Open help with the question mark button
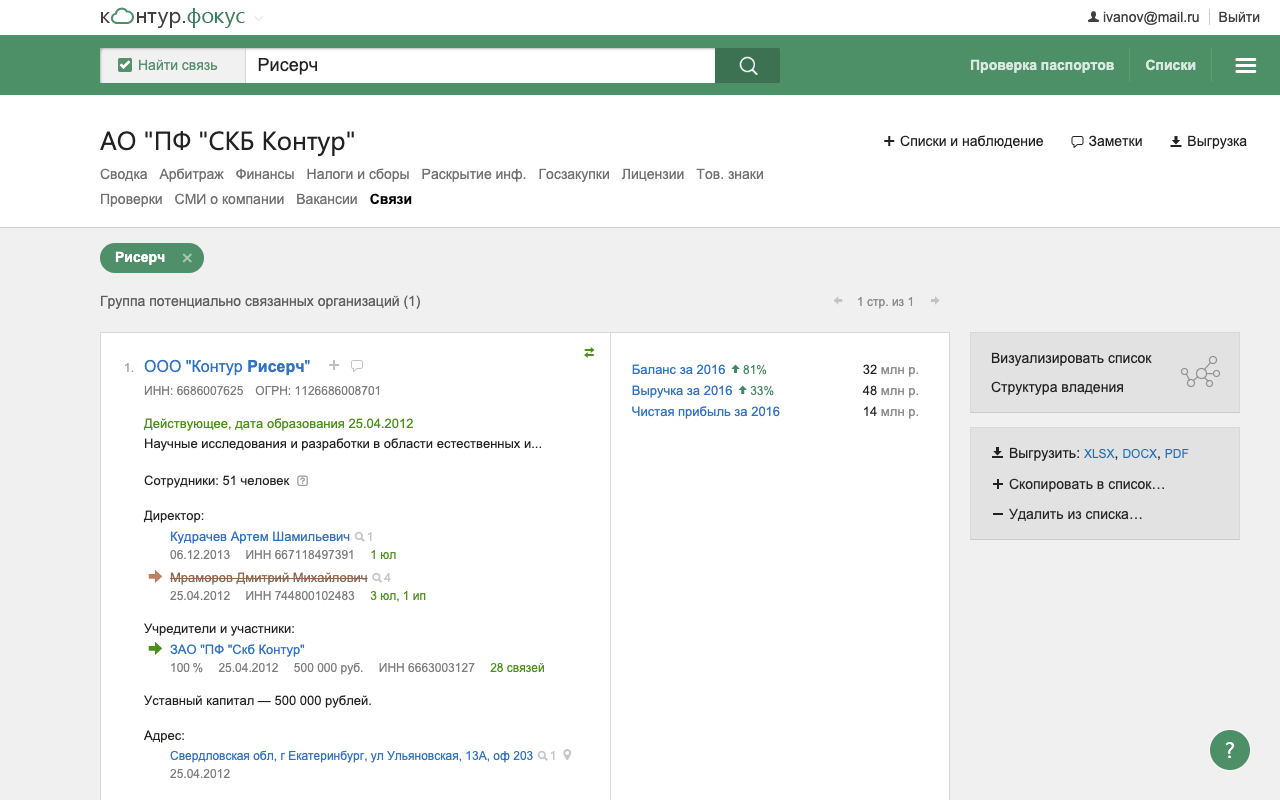Screen dimensions: 1280x800 [x=1230, y=749]
